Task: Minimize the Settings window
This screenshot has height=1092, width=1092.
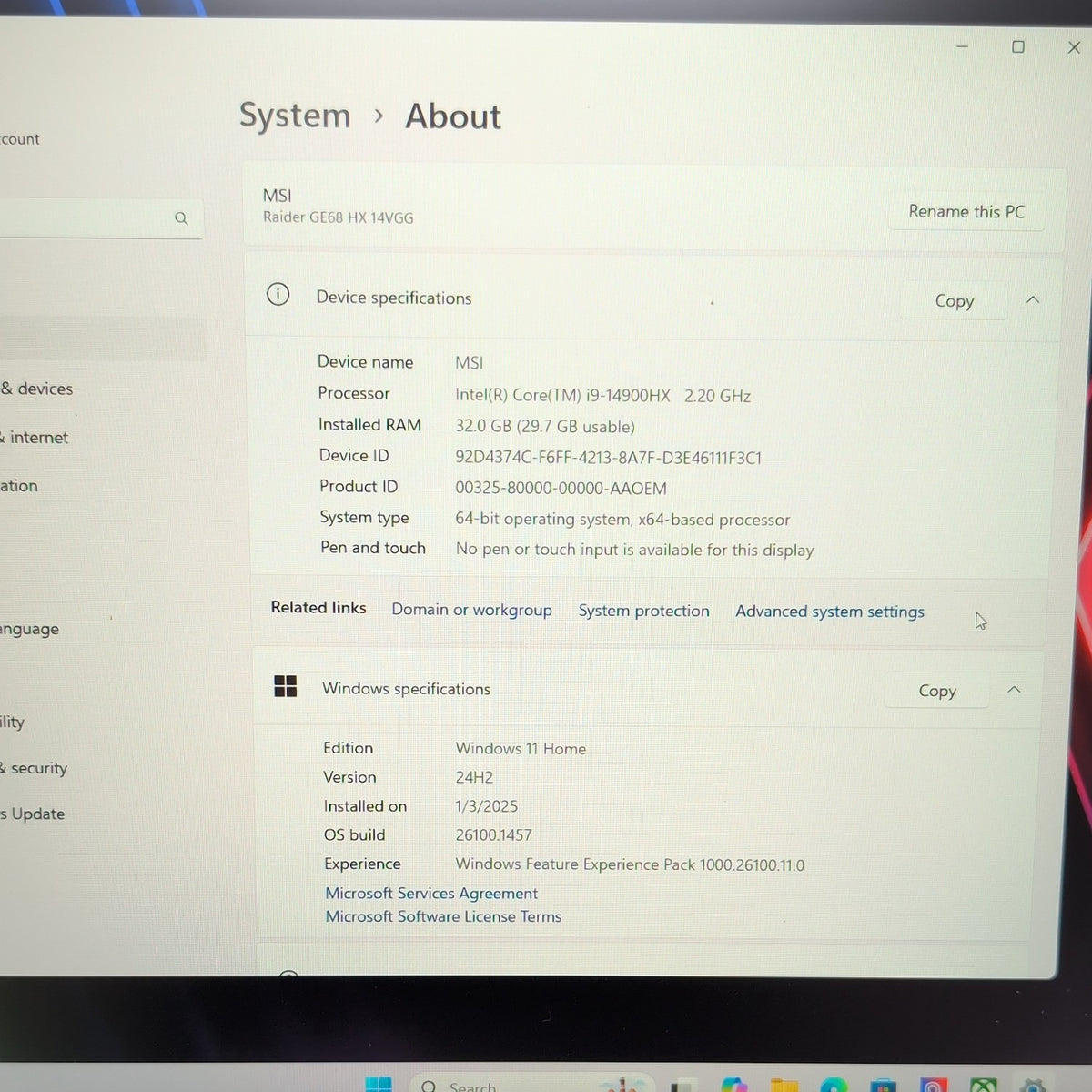Action: pyautogui.click(x=962, y=45)
